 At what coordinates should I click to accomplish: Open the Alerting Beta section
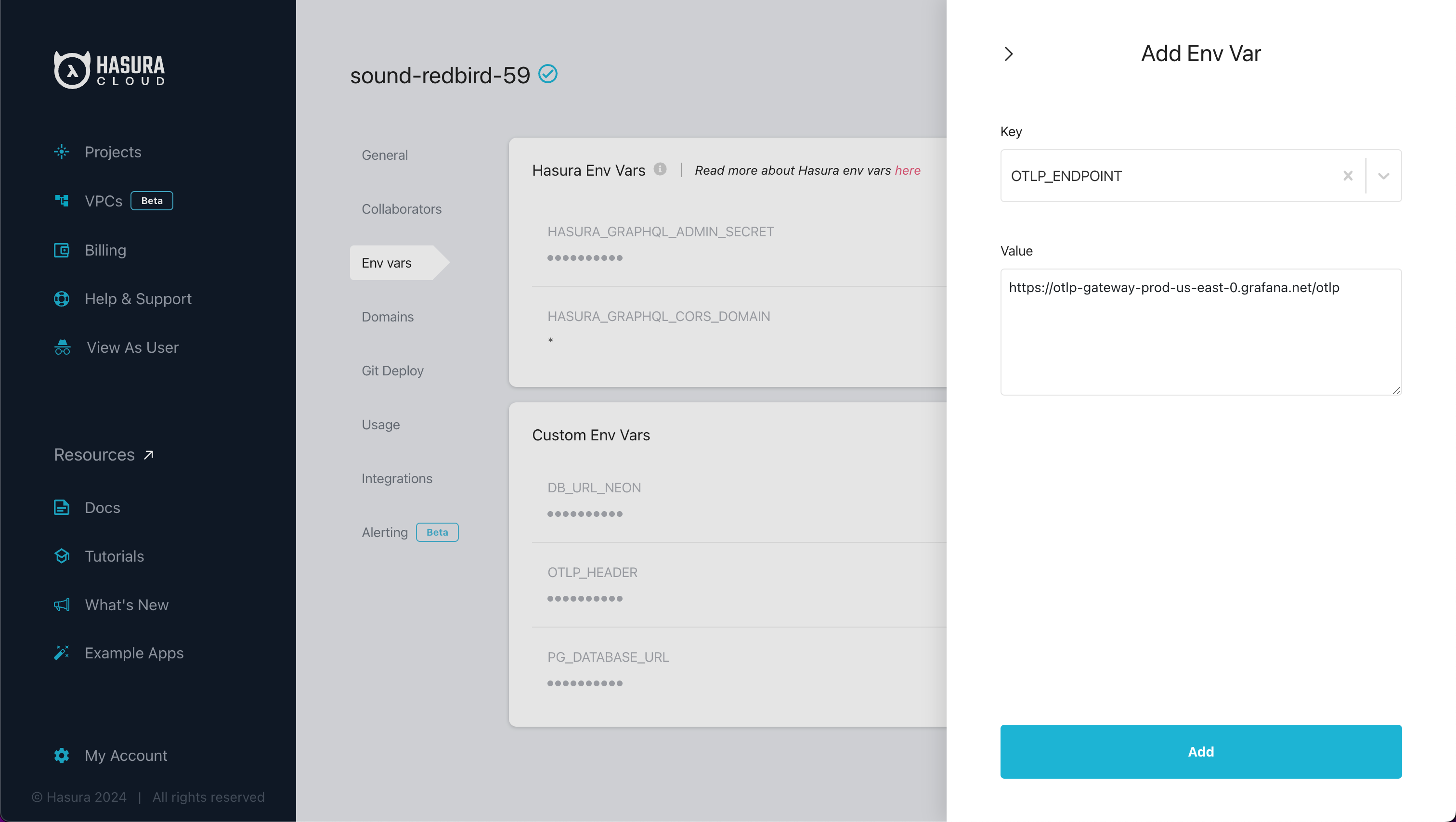(x=384, y=532)
